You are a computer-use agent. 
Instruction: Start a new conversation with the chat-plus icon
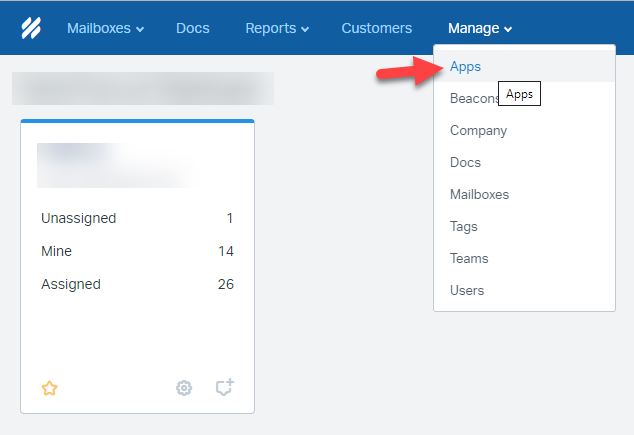click(x=225, y=387)
